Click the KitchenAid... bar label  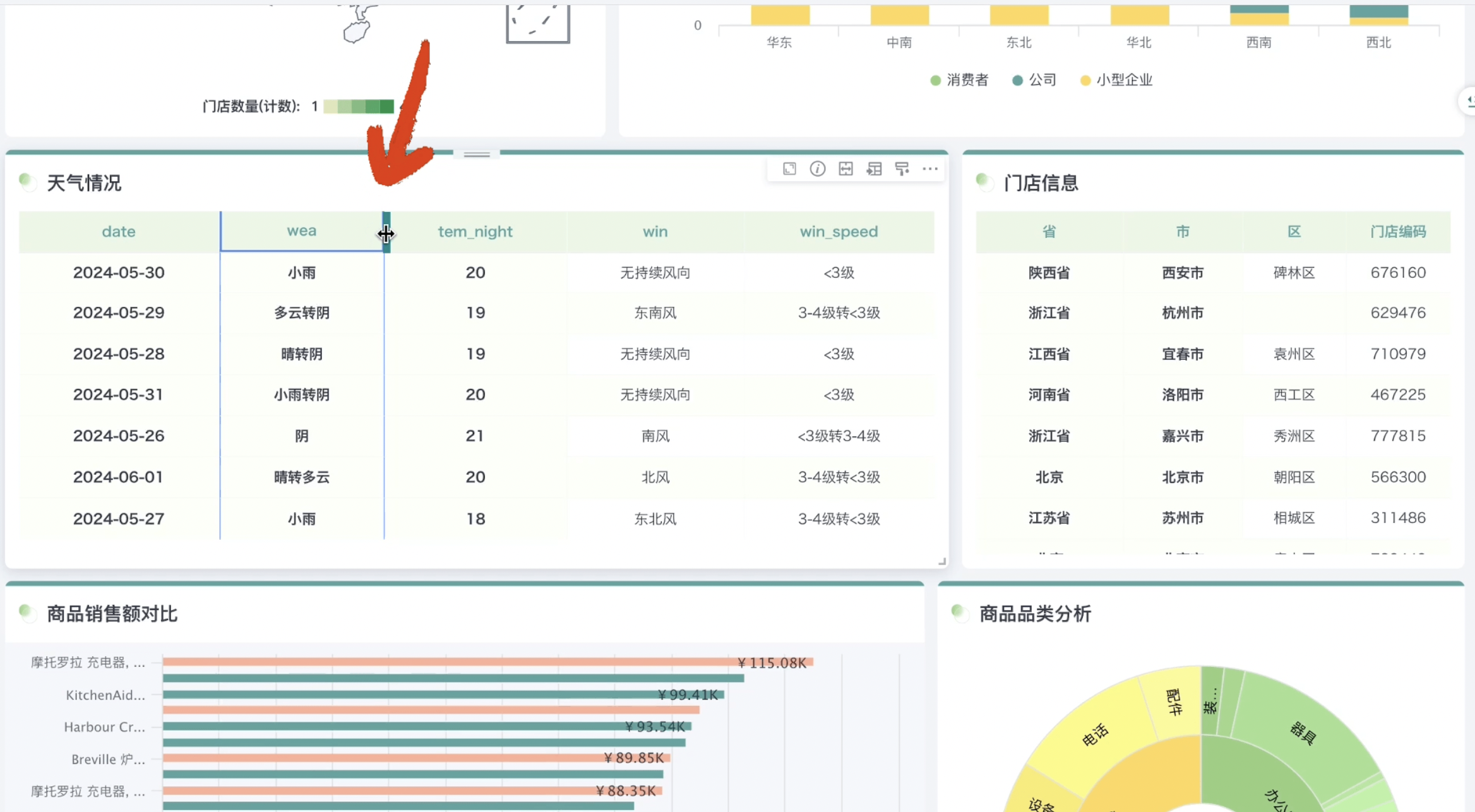pos(105,695)
